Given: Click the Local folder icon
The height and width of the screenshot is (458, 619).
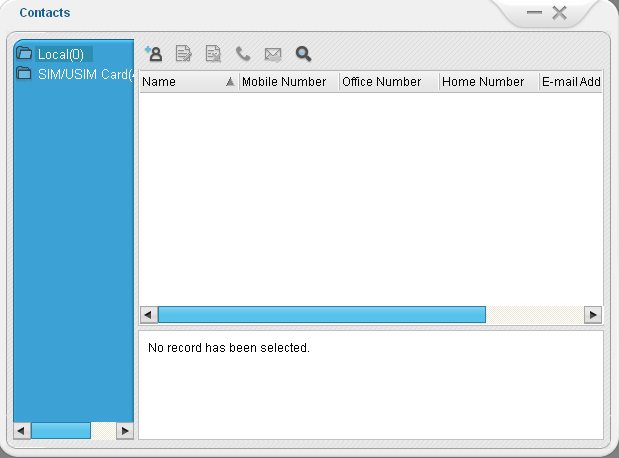Looking at the screenshot, I should (x=24, y=53).
